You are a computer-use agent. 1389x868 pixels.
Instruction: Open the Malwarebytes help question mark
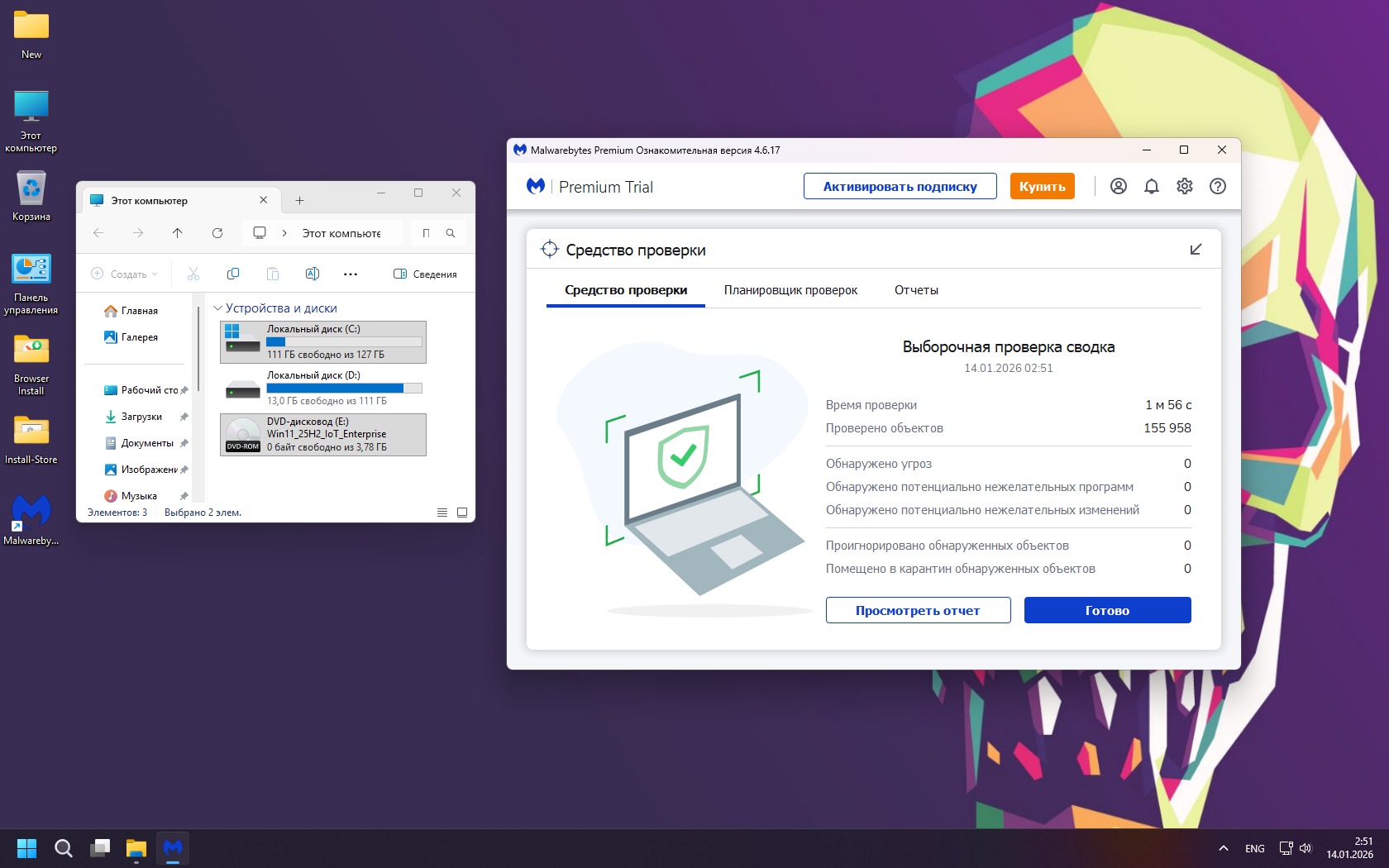[1217, 186]
